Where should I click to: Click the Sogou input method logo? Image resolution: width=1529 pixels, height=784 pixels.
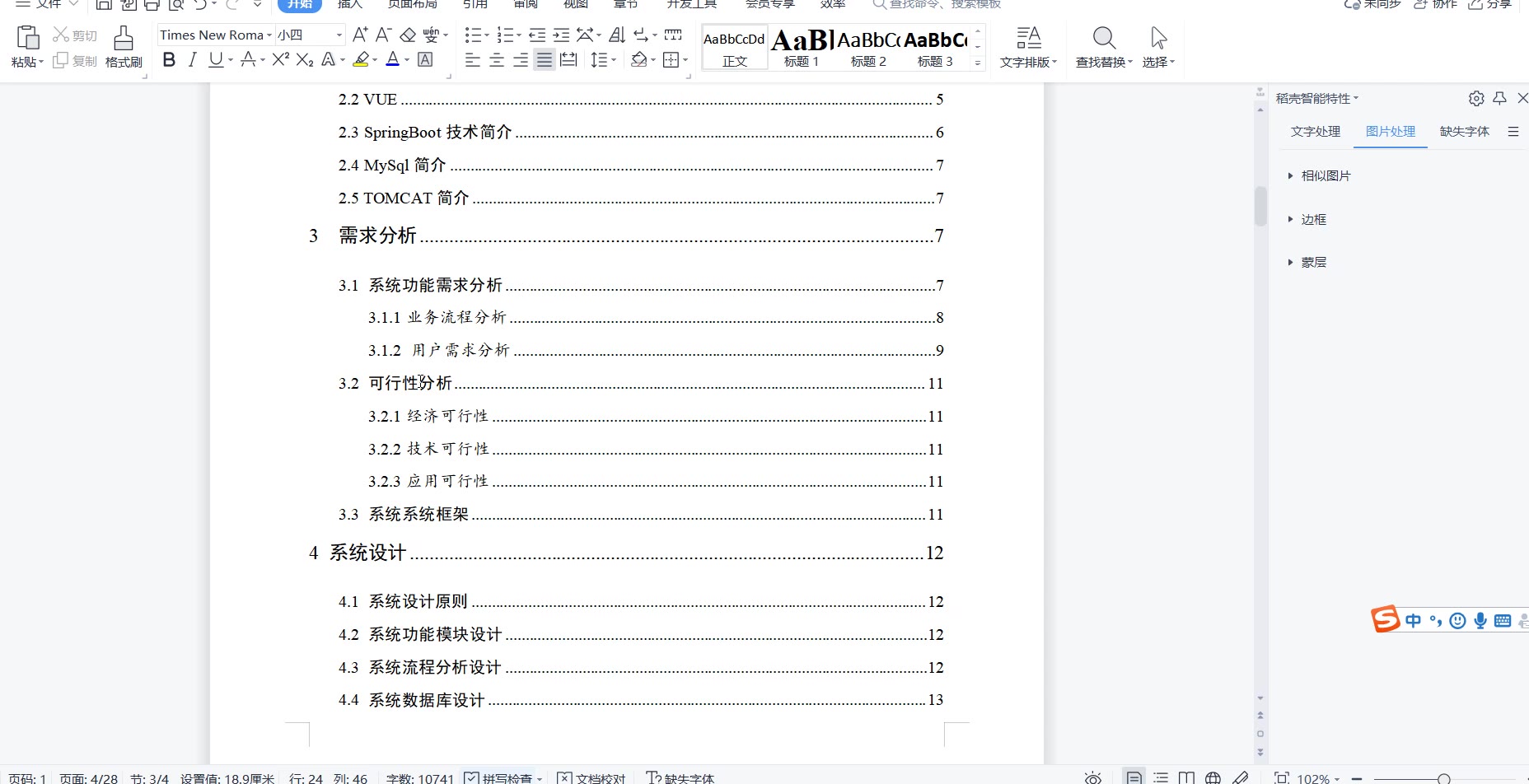coord(1386,619)
